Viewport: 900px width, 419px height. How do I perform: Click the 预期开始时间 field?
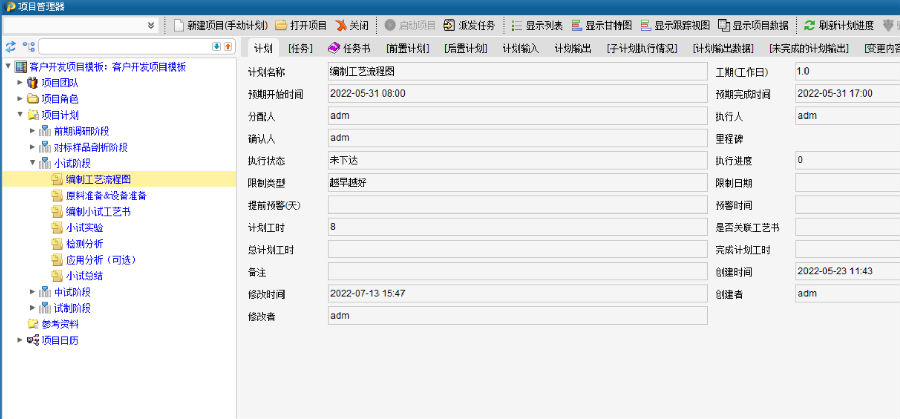click(518, 94)
